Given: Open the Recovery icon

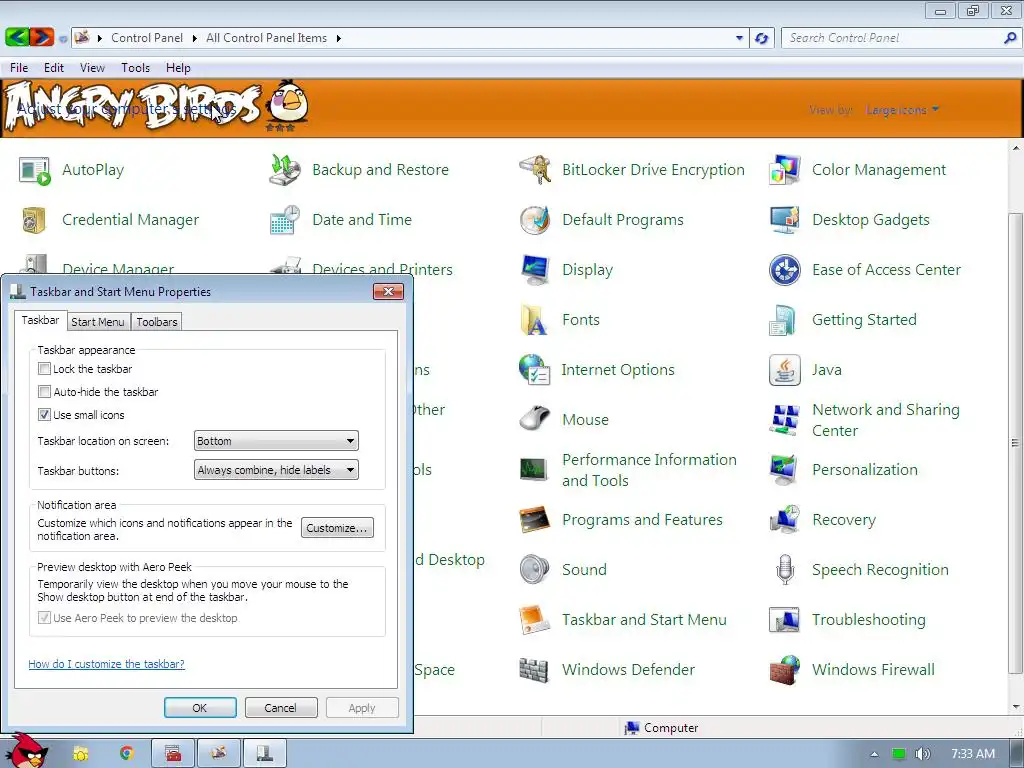Looking at the screenshot, I should click(x=784, y=520).
